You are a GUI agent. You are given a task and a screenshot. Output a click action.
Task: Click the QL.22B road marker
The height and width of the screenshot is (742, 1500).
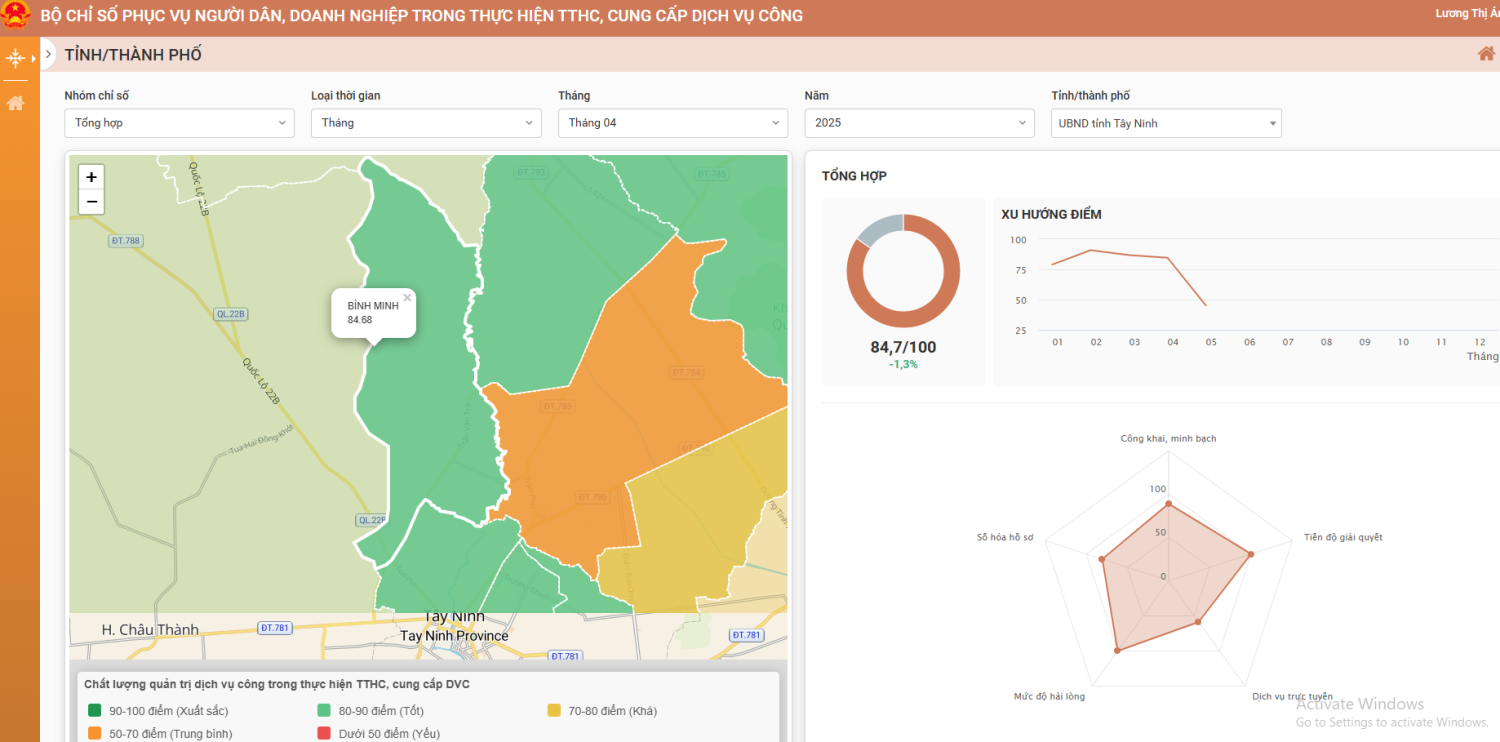coord(231,314)
